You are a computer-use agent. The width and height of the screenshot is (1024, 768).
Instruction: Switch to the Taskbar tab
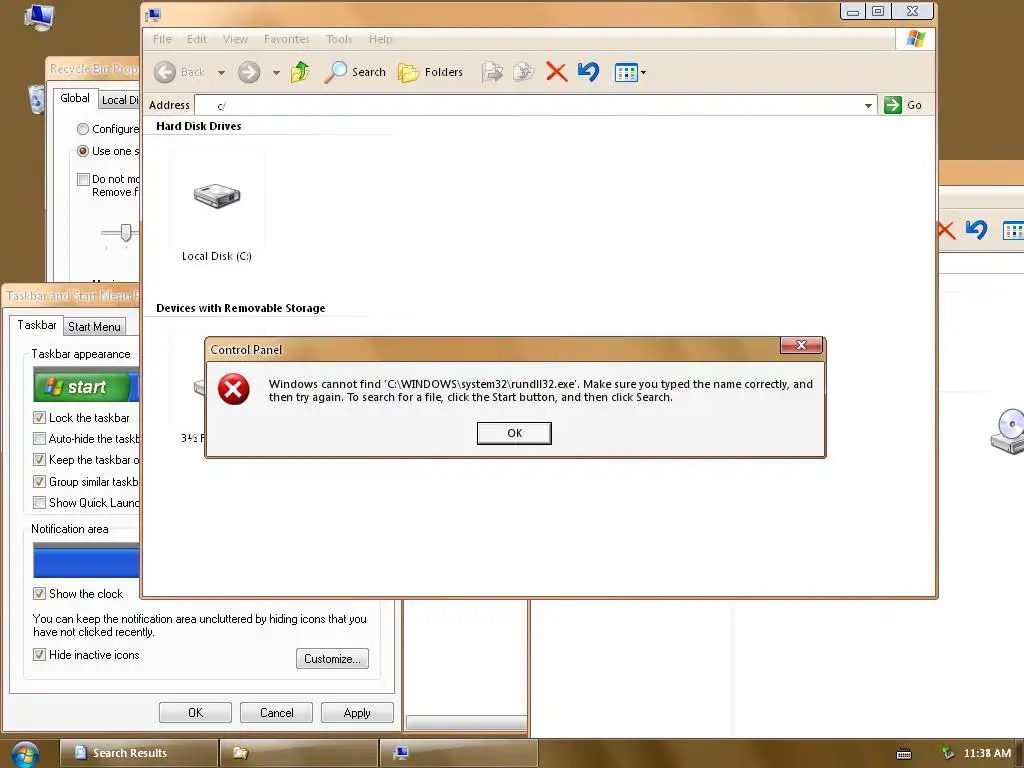pyautogui.click(x=37, y=325)
